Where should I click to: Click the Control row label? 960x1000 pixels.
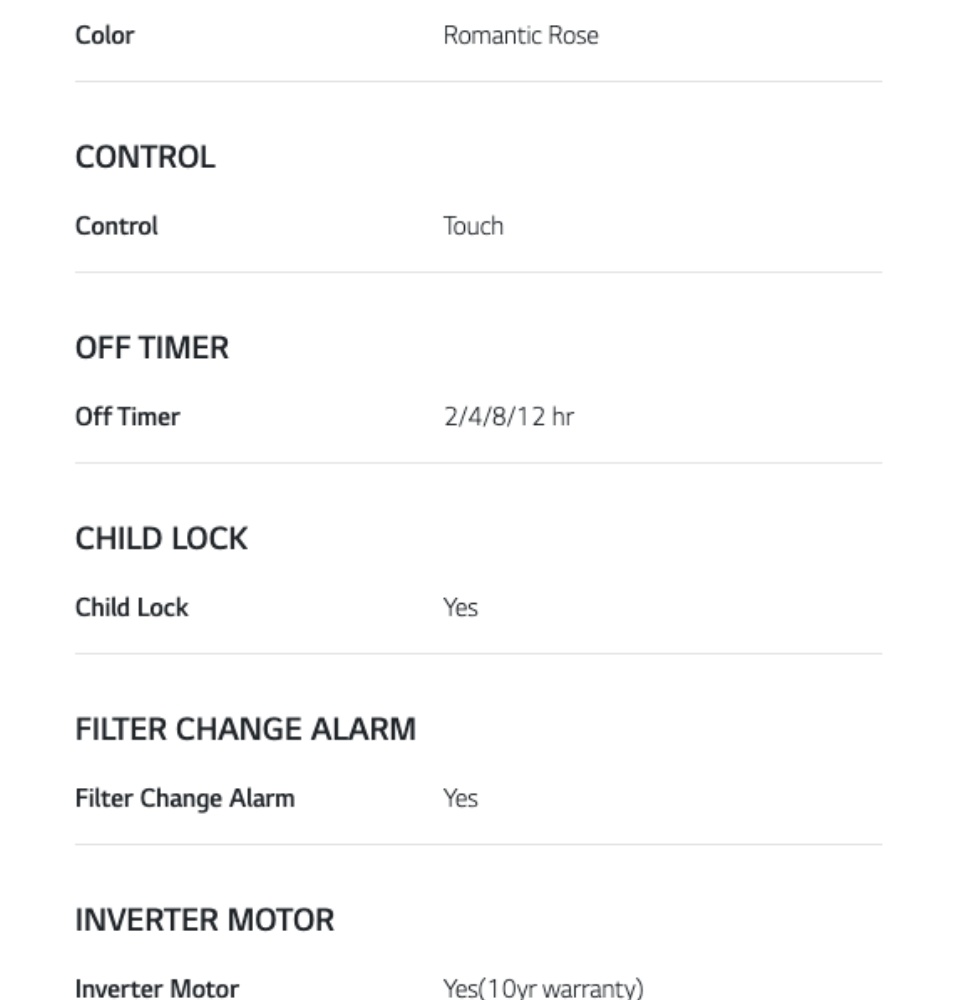117,226
